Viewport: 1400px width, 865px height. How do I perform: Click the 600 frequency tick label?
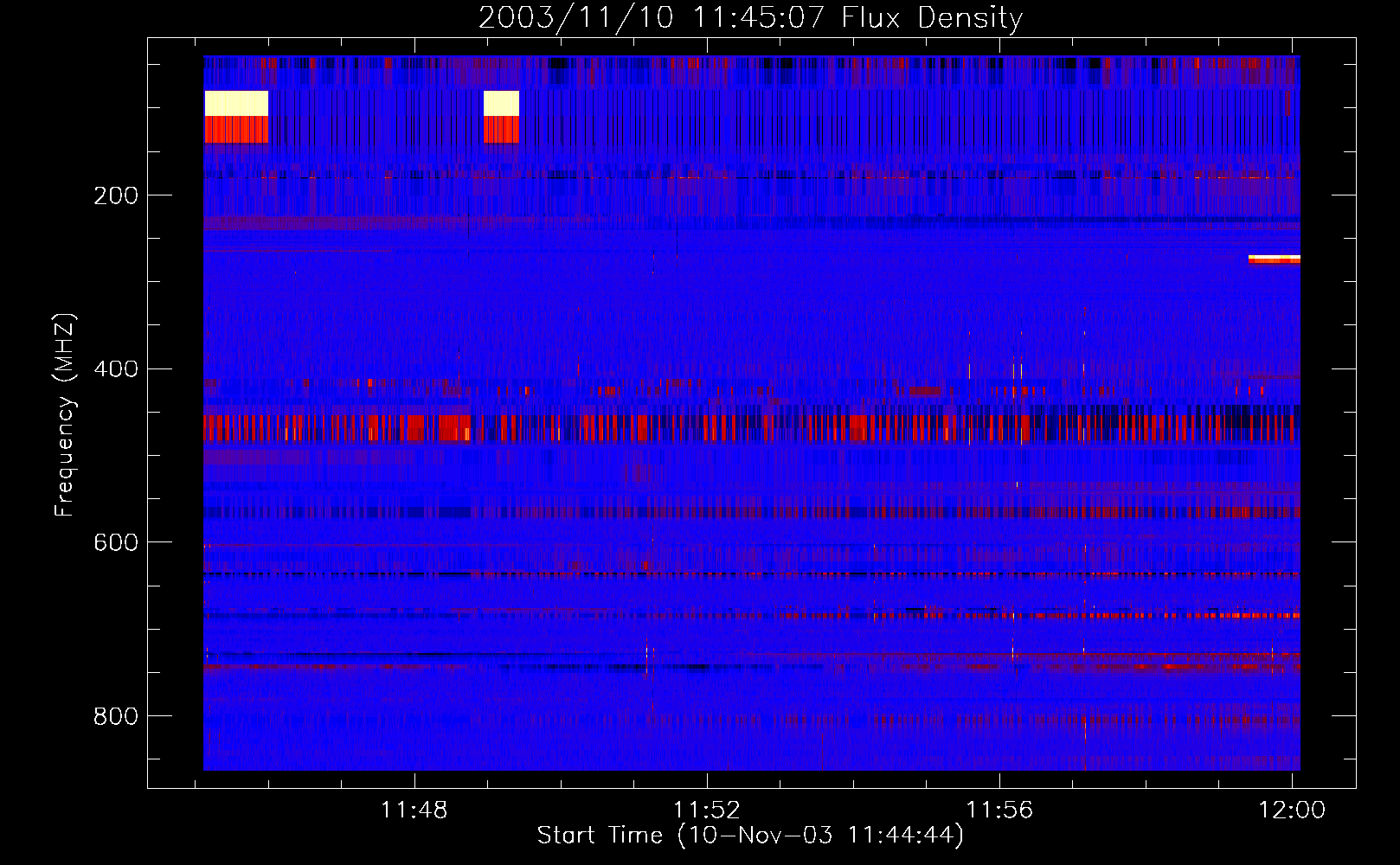pyautogui.click(x=116, y=542)
